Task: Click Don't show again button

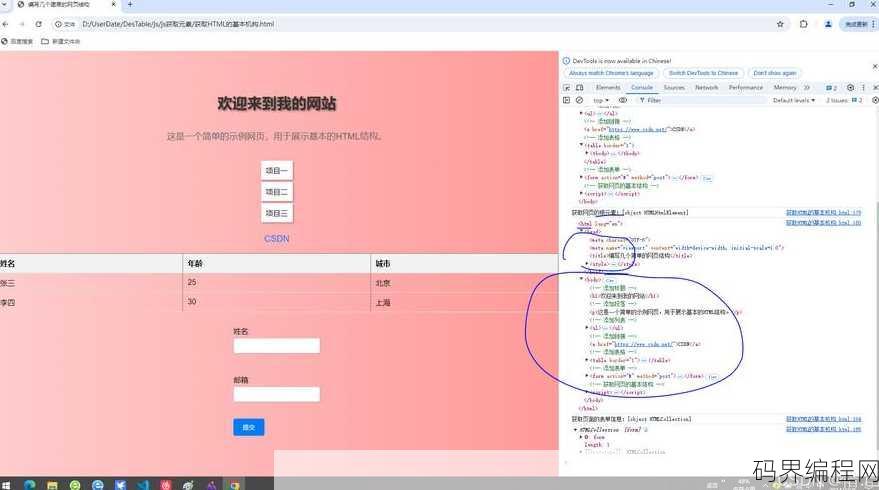Action: click(x=774, y=73)
